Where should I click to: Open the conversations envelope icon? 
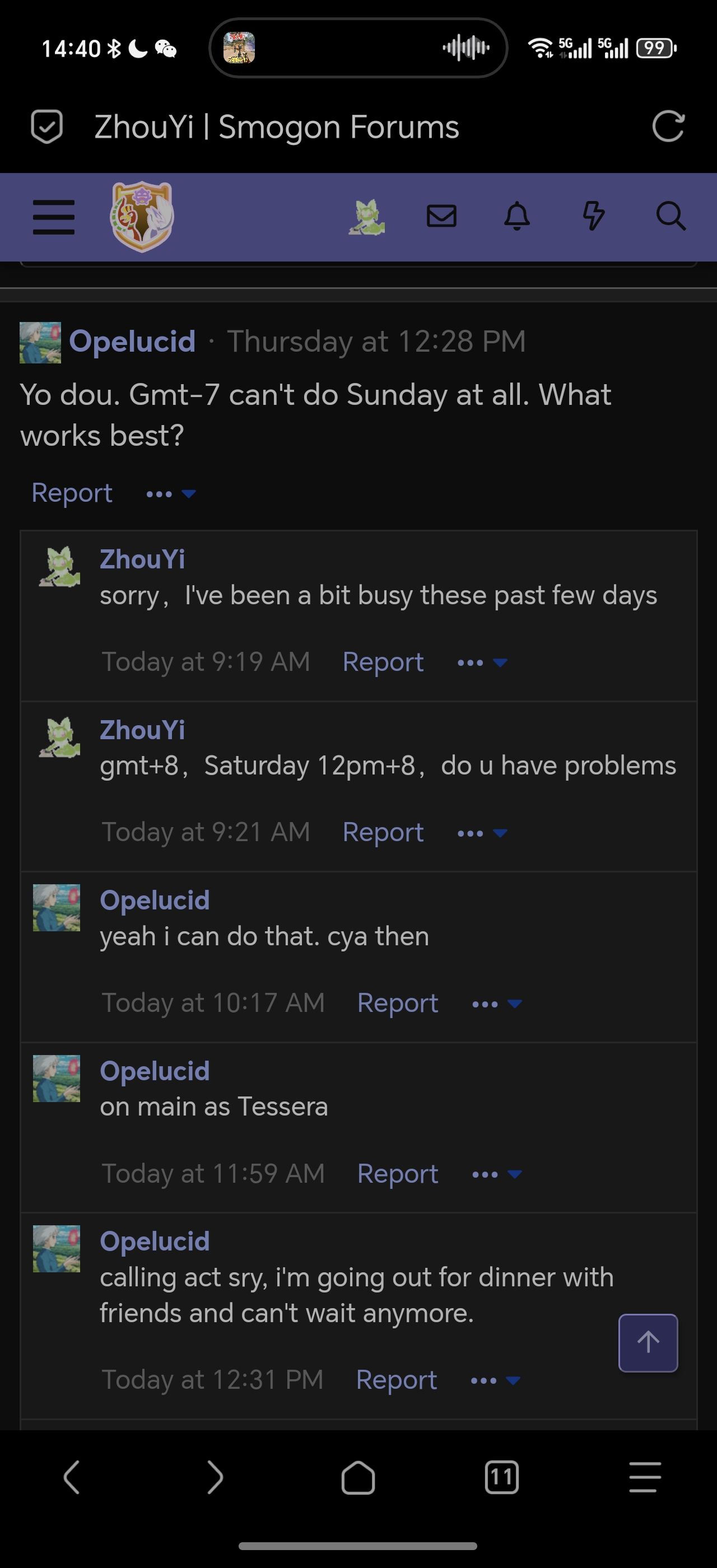442,216
